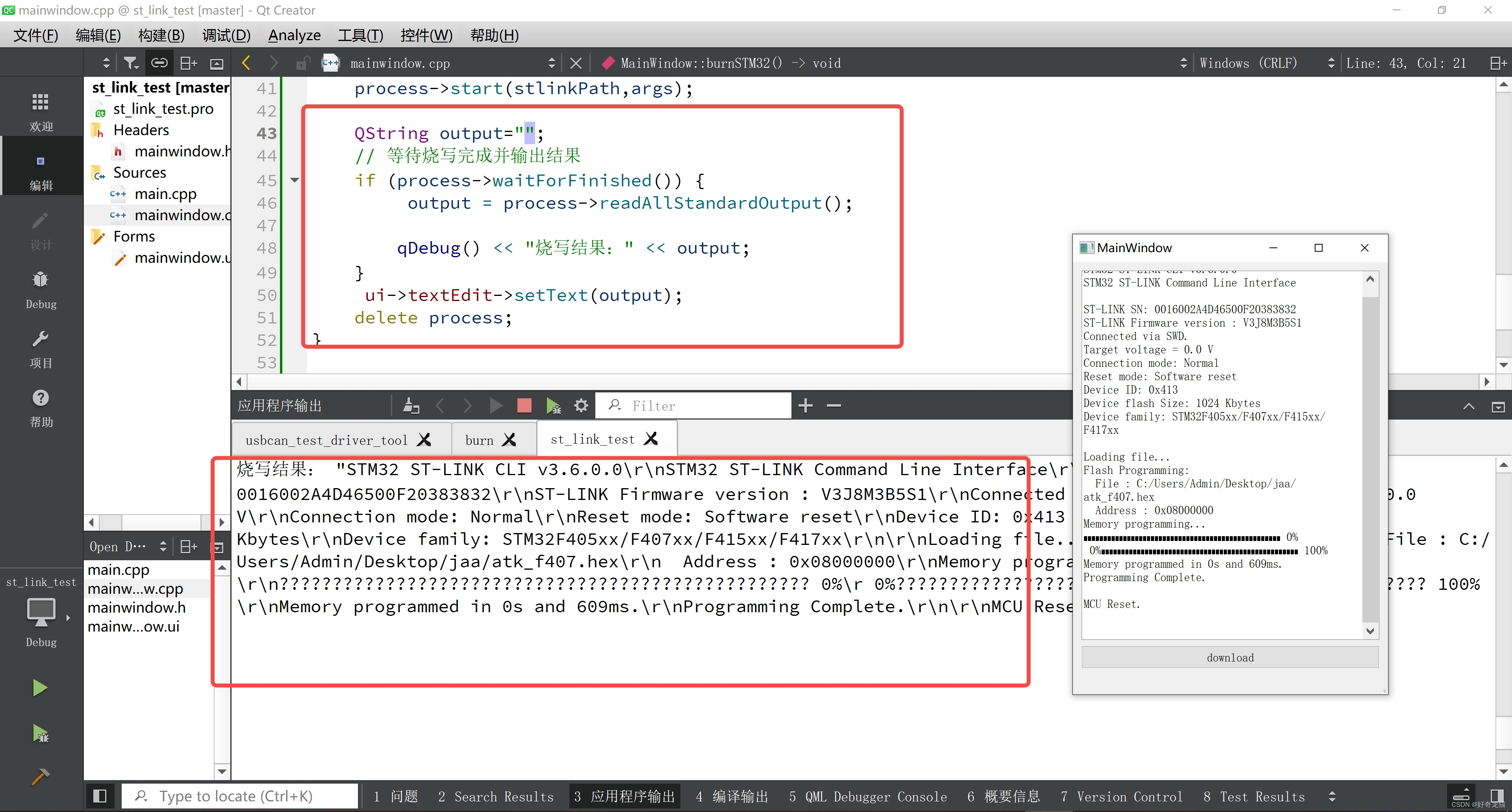Zoom in the application output
The width and height of the screenshot is (1512, 812).
805,405
